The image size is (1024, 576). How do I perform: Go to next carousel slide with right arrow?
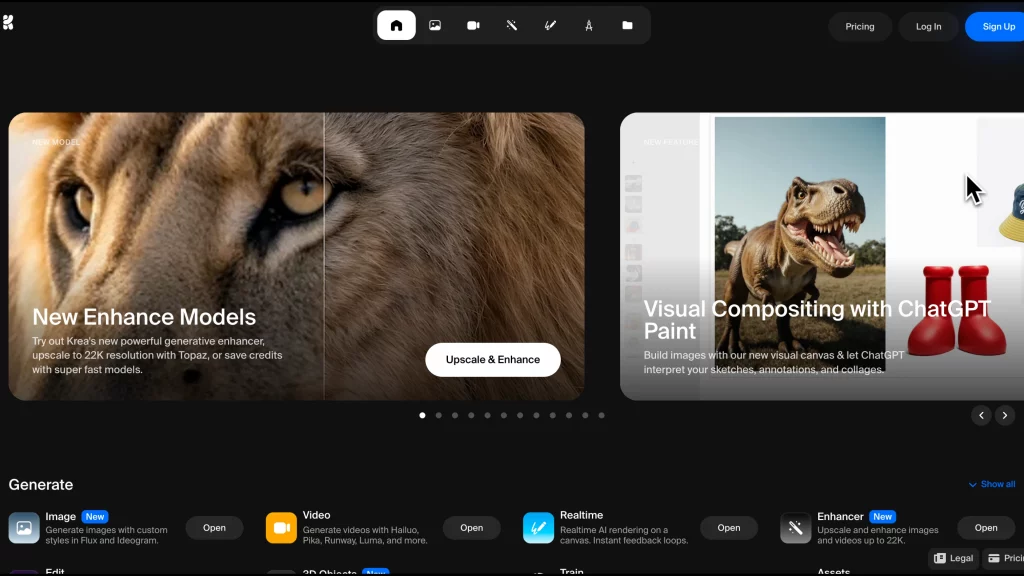tap(1005, 415)
